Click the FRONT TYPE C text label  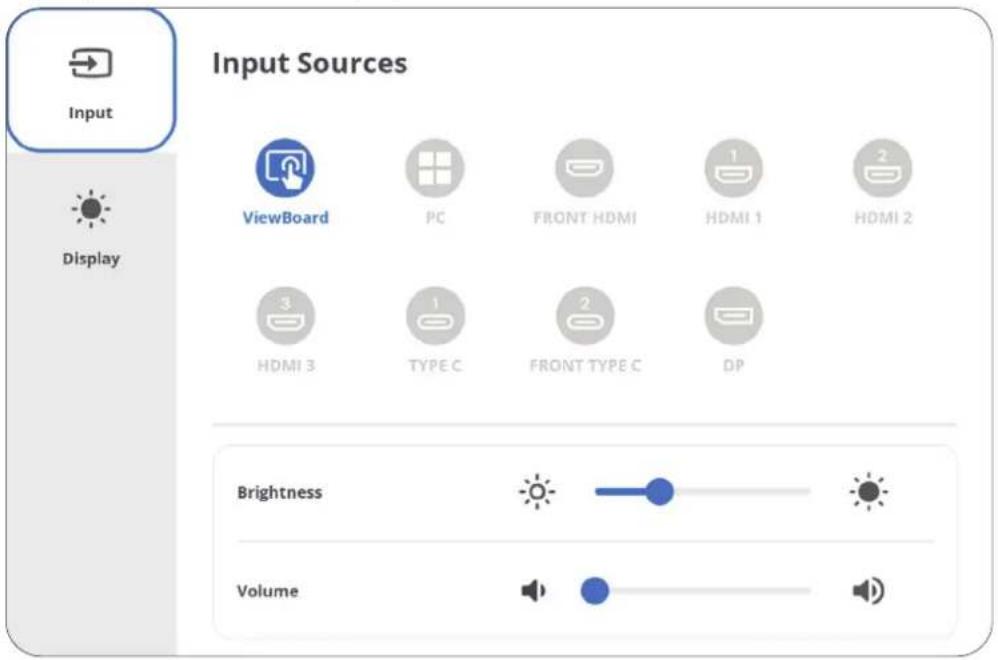coord(585,365)
